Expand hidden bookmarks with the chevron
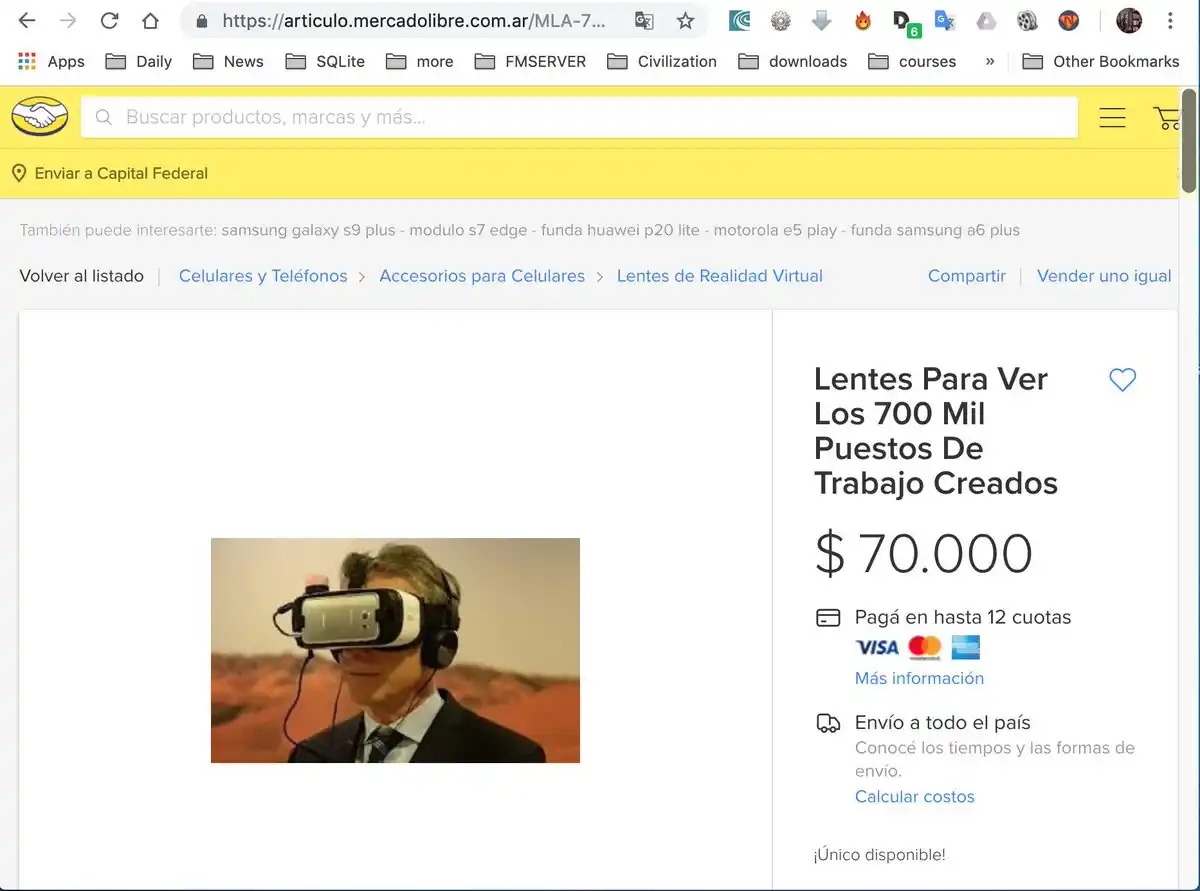1200x891 pixels. (x=989, y=61)
